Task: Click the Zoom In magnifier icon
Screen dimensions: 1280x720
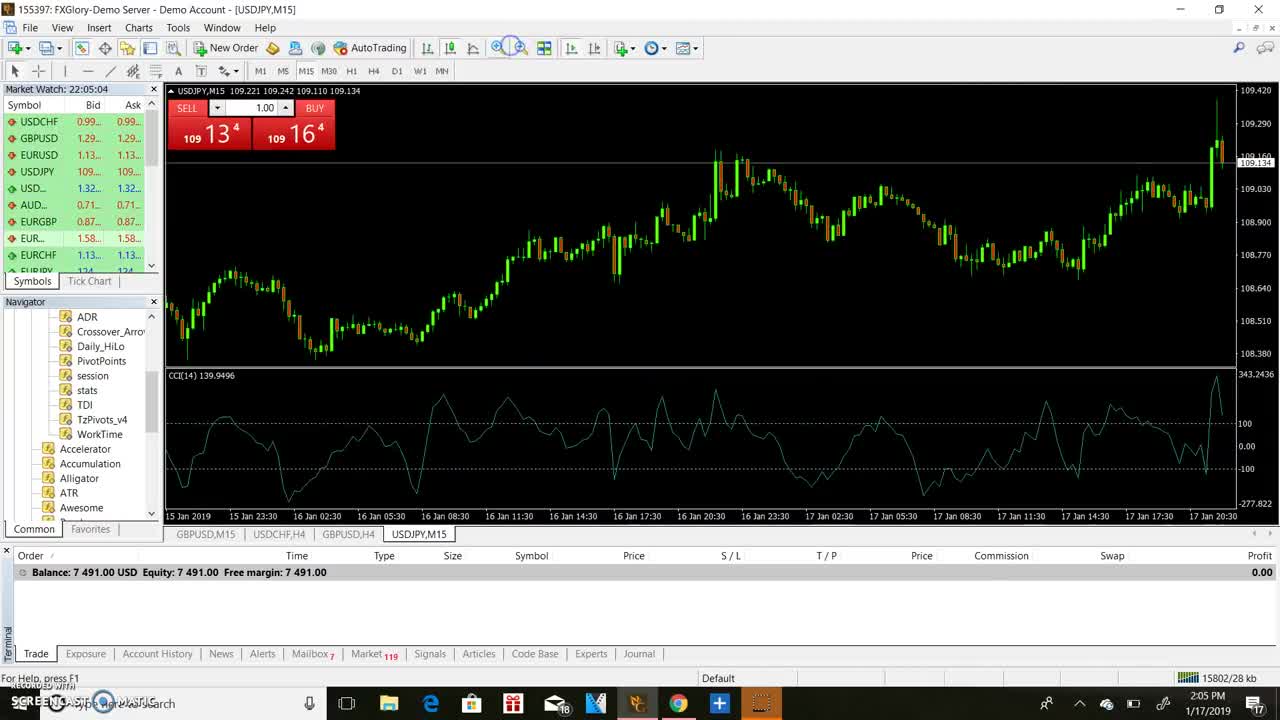Action: coord(498,48)
